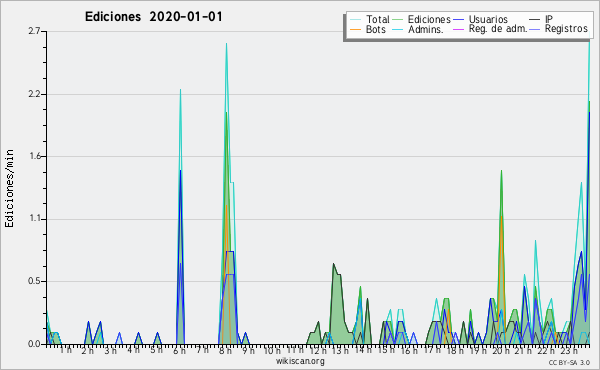This screenshot has width=600, height=370.
Task: Click the y-axis value 0.5
Action: point(34,281)
